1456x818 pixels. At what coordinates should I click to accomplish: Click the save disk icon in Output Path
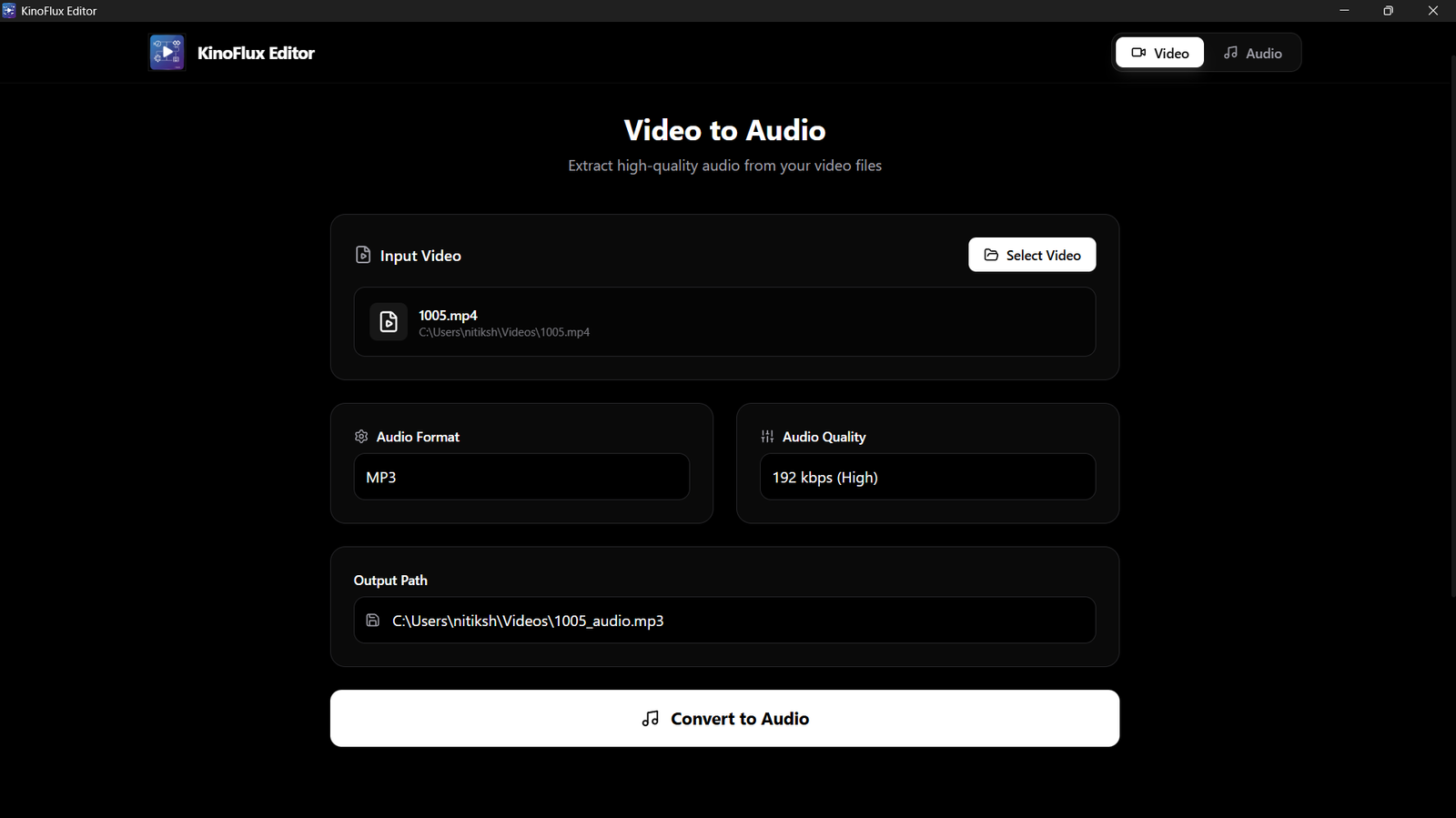373,621
